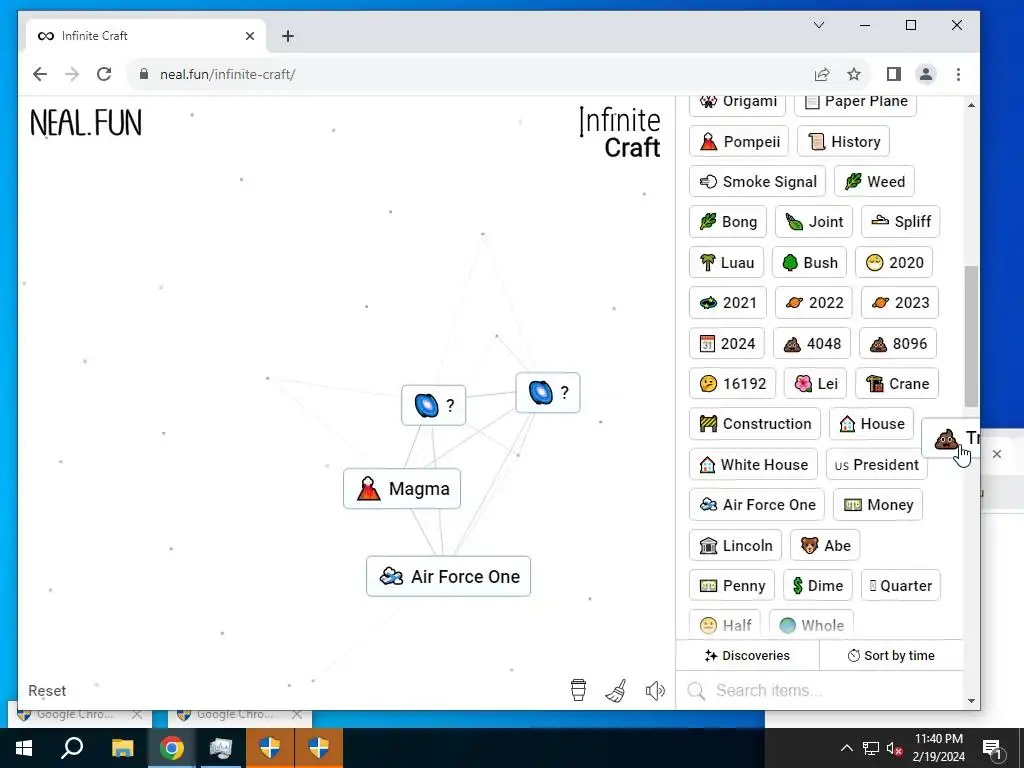Click the Discoveries filter button

(747, 655)
